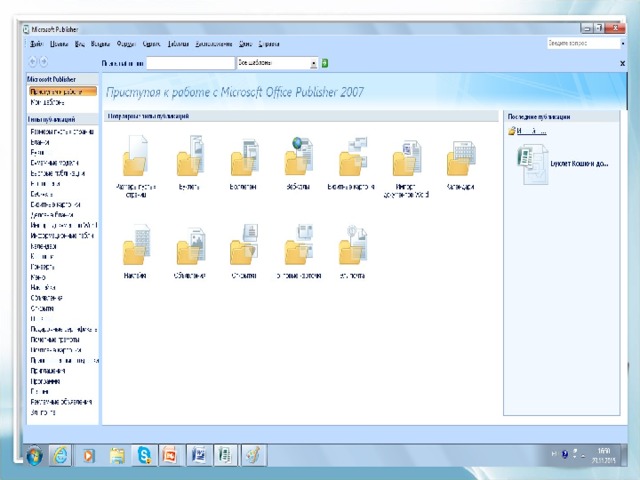Open the Blank Page Sizes folder icon

(135, 160)
